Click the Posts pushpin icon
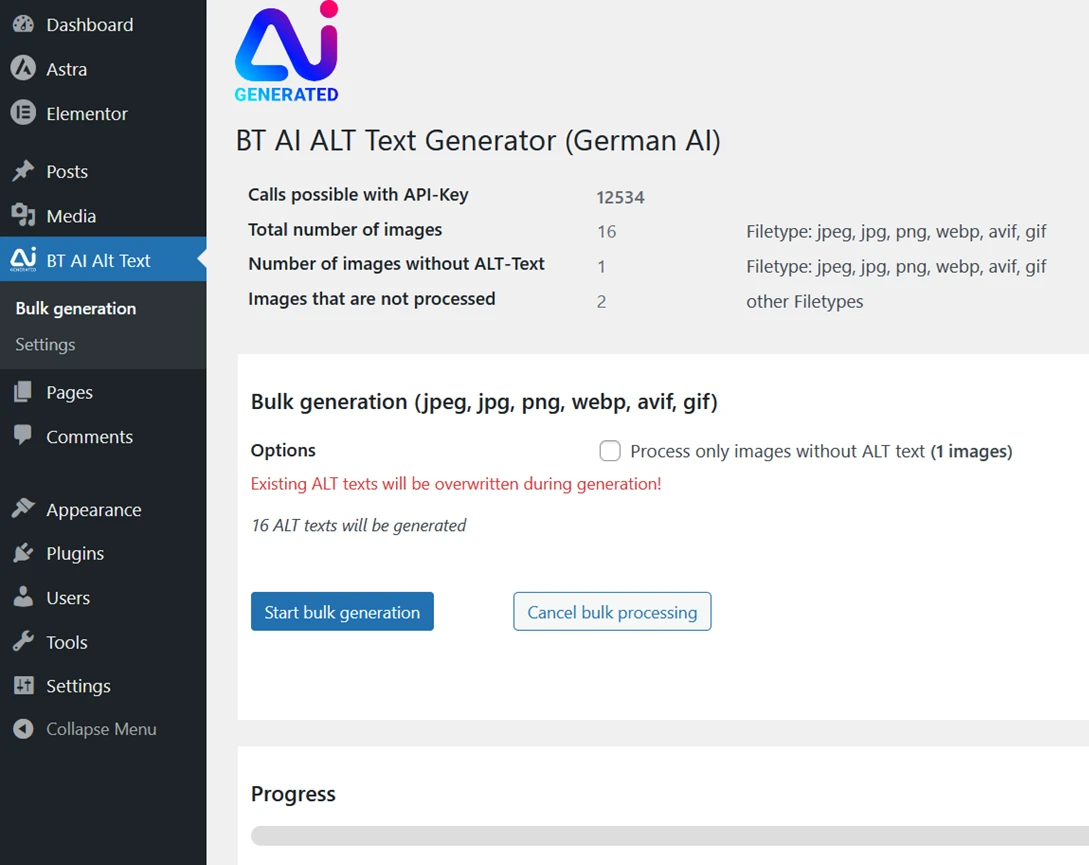This screenshot has height=865, width=1089. [23, 171]
